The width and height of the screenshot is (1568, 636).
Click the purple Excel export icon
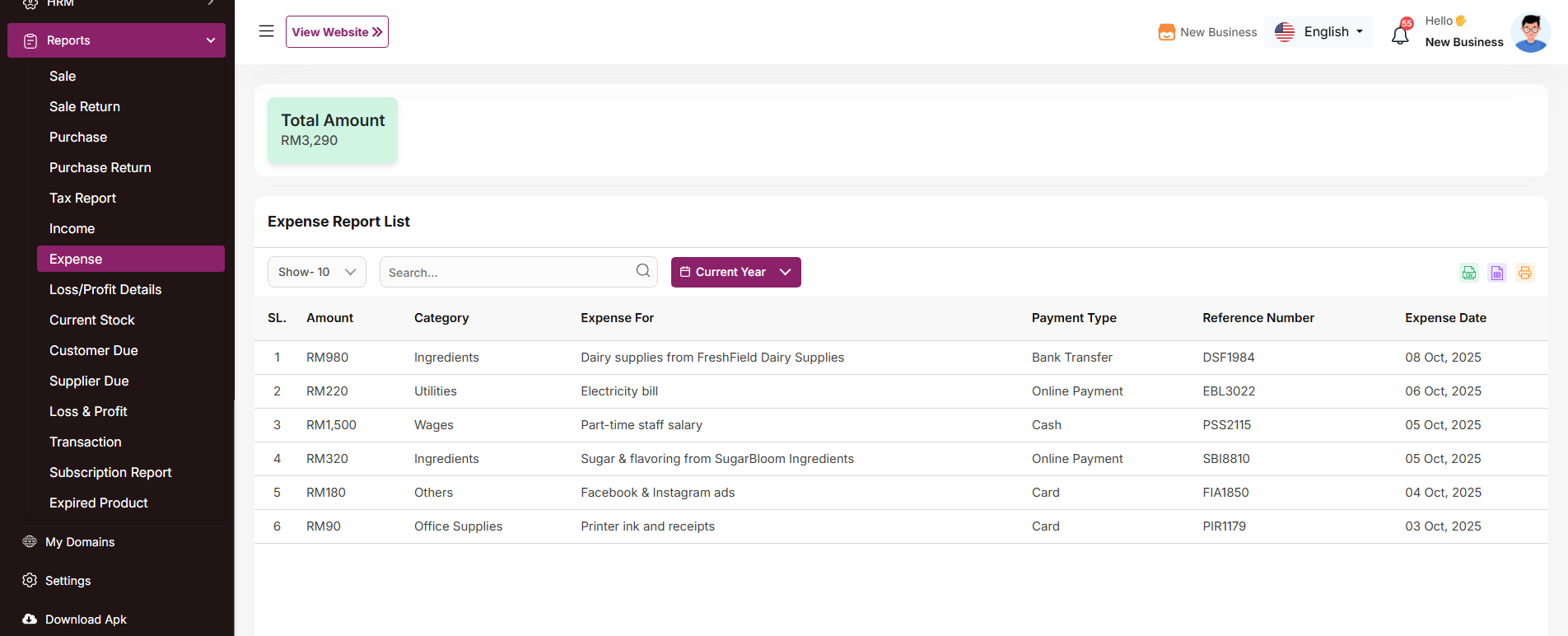1497,273
